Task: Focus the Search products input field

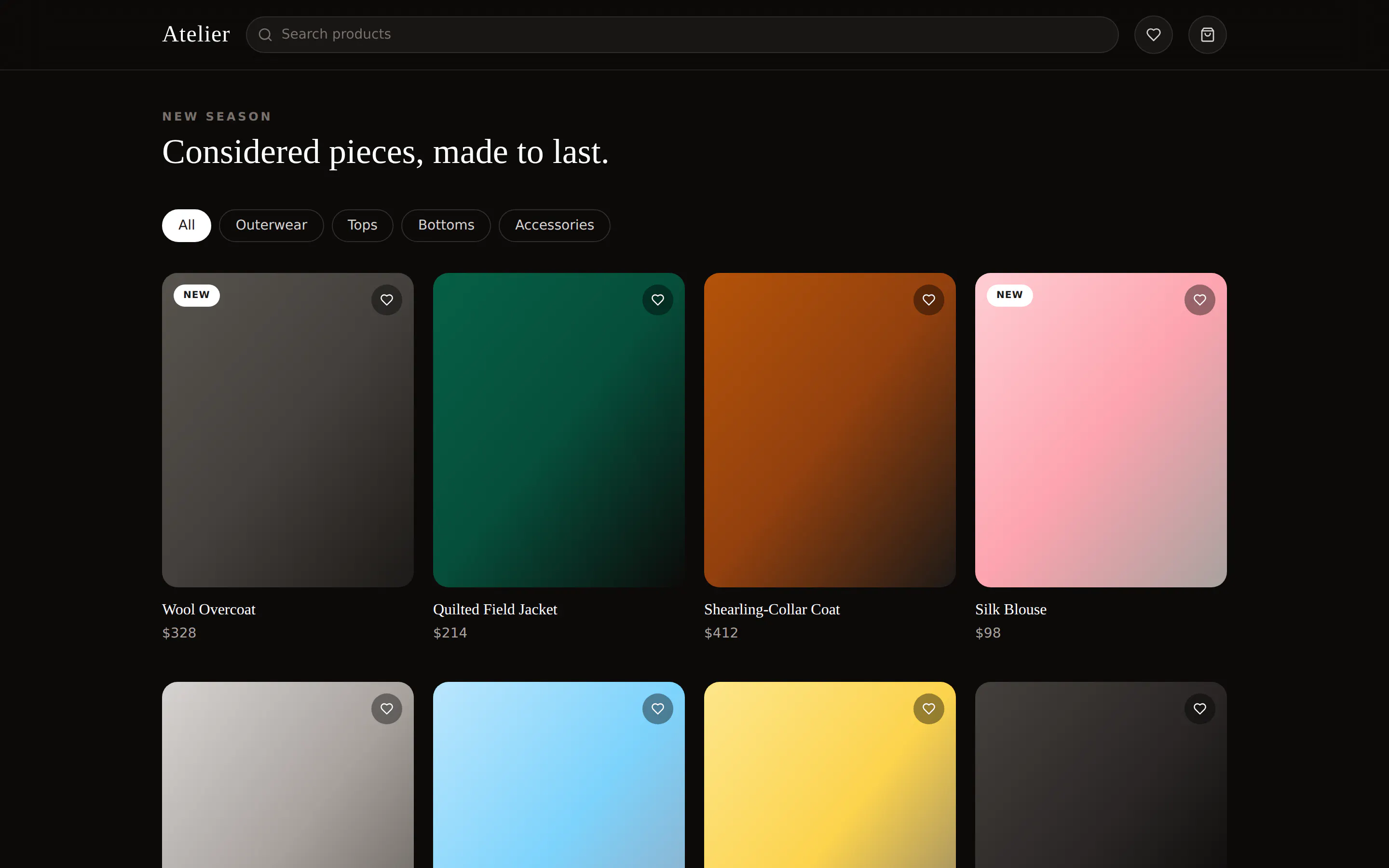Action: [x=682, y=34]
